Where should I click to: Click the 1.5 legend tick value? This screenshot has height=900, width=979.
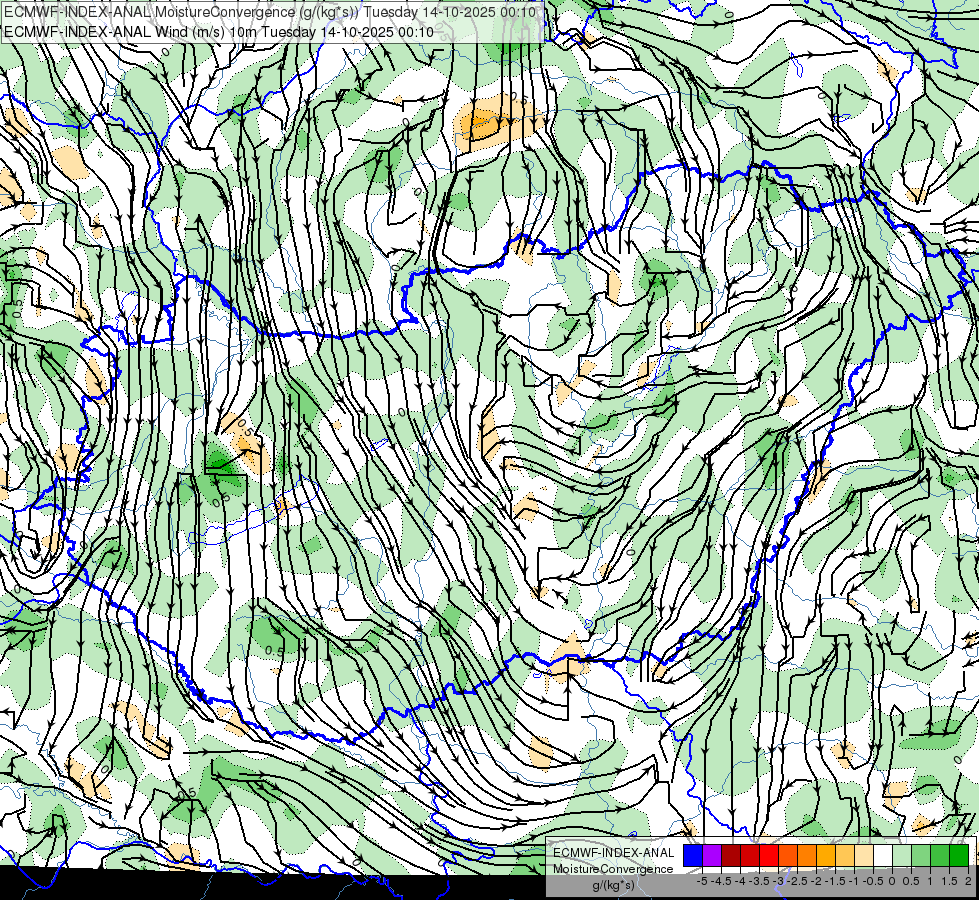pyautogui.click(x=950, y=881)
